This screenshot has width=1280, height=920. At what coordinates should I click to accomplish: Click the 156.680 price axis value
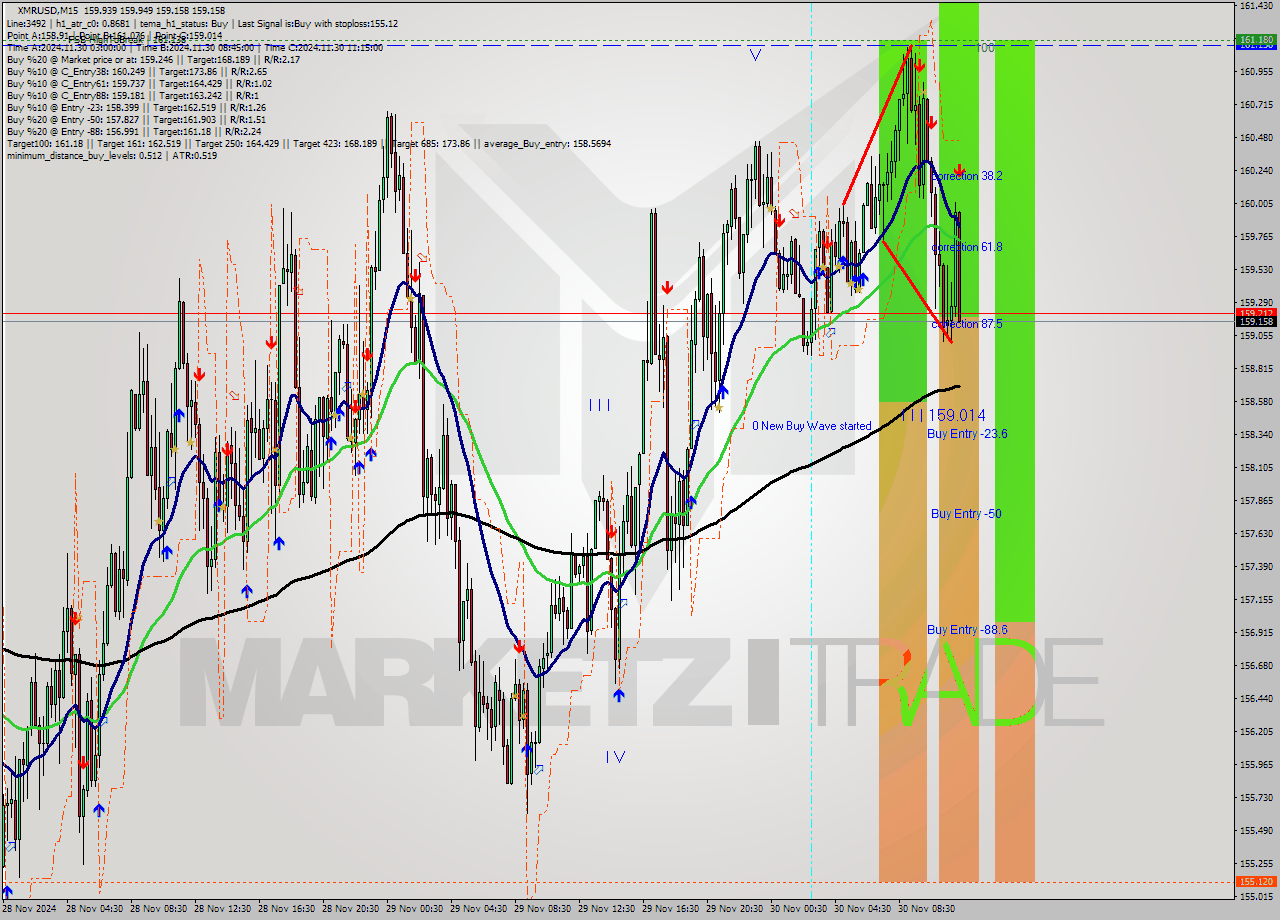(1256, 666)
